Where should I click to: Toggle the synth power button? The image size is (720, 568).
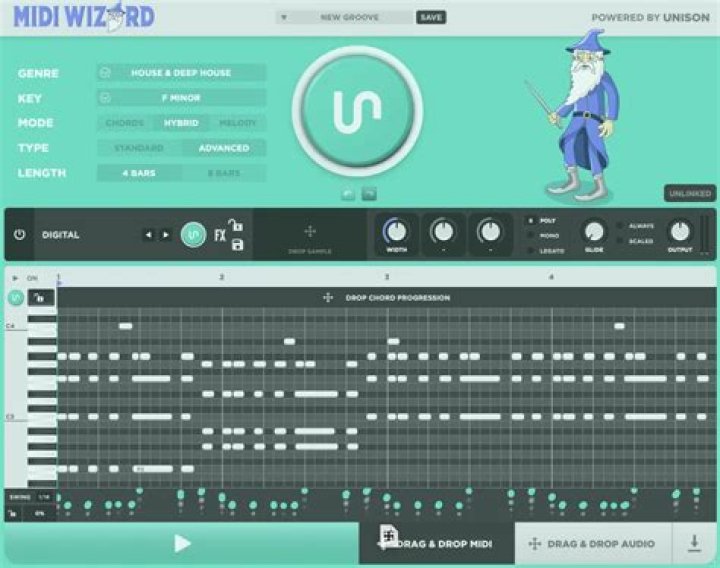point(19,235)
